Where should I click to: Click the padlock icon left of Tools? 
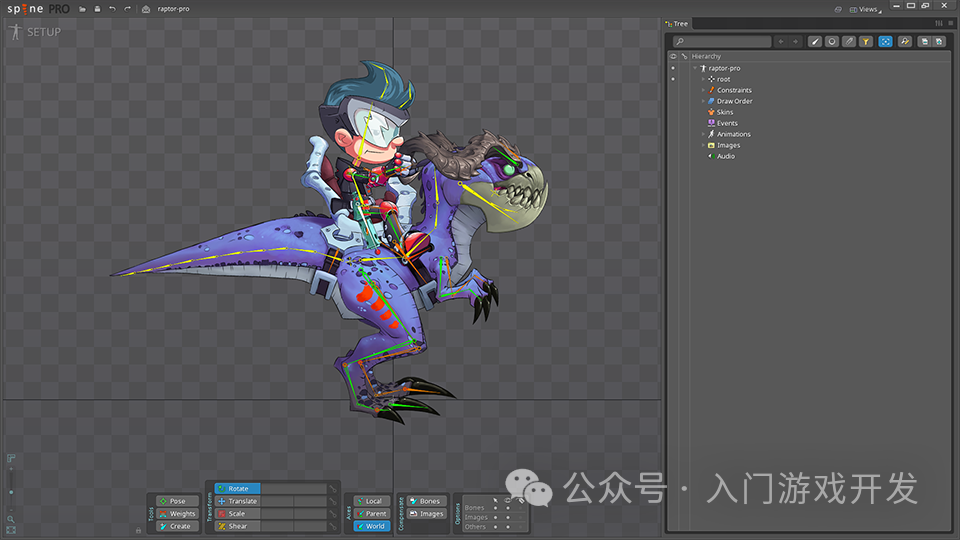click(x=138, y=530)
